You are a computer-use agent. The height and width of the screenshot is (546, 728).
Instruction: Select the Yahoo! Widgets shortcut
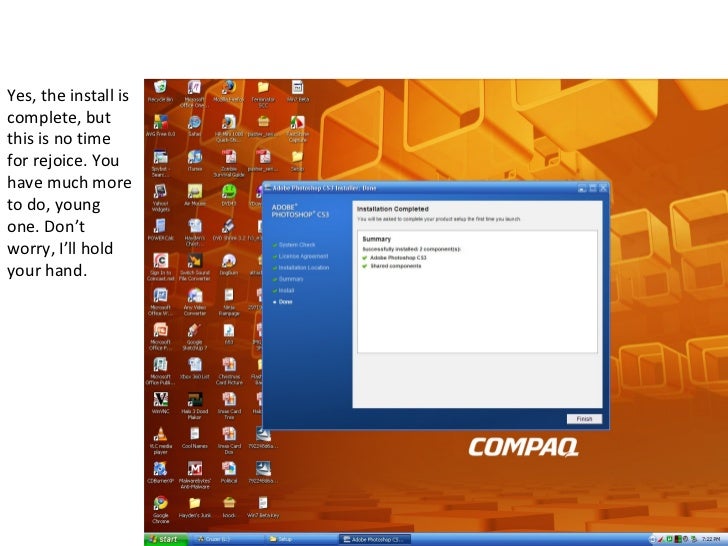(160, 198)
